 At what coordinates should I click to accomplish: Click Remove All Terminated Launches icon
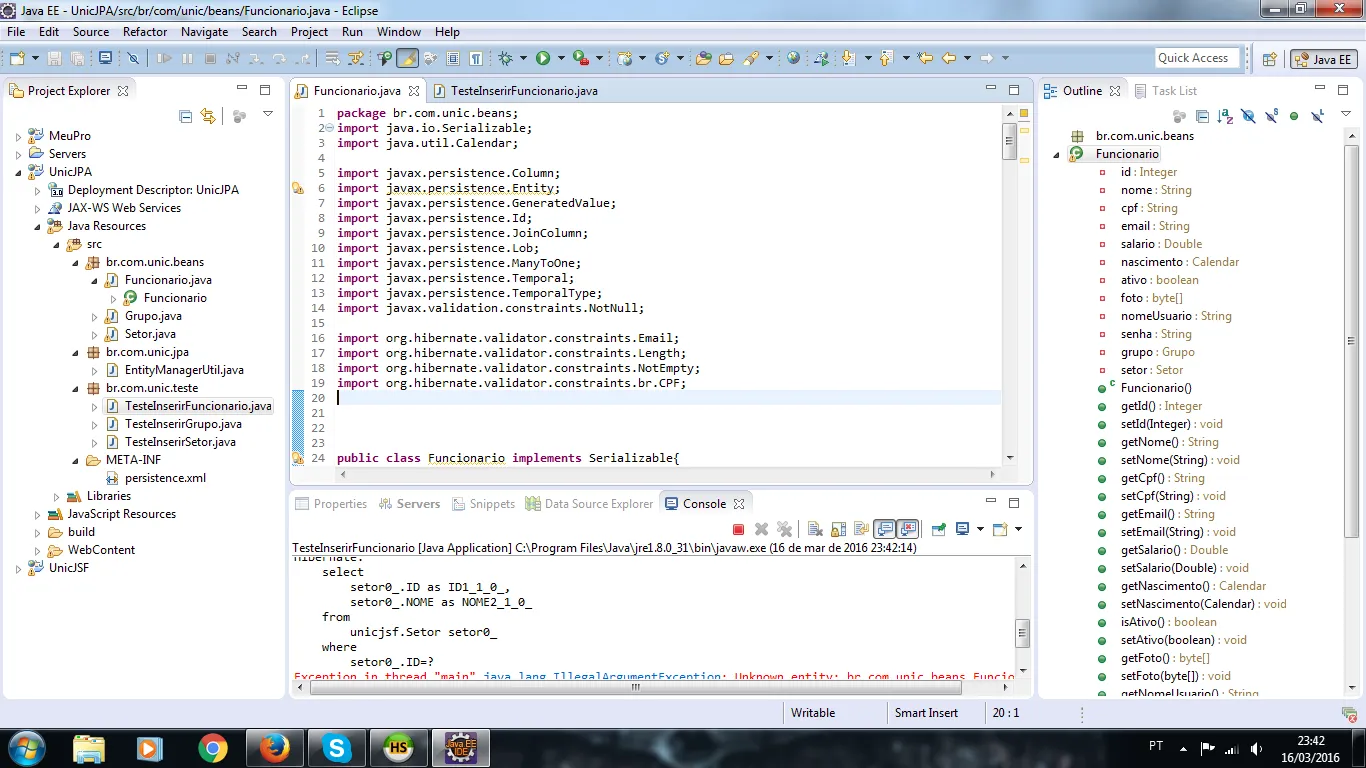(x=784, y=529)
